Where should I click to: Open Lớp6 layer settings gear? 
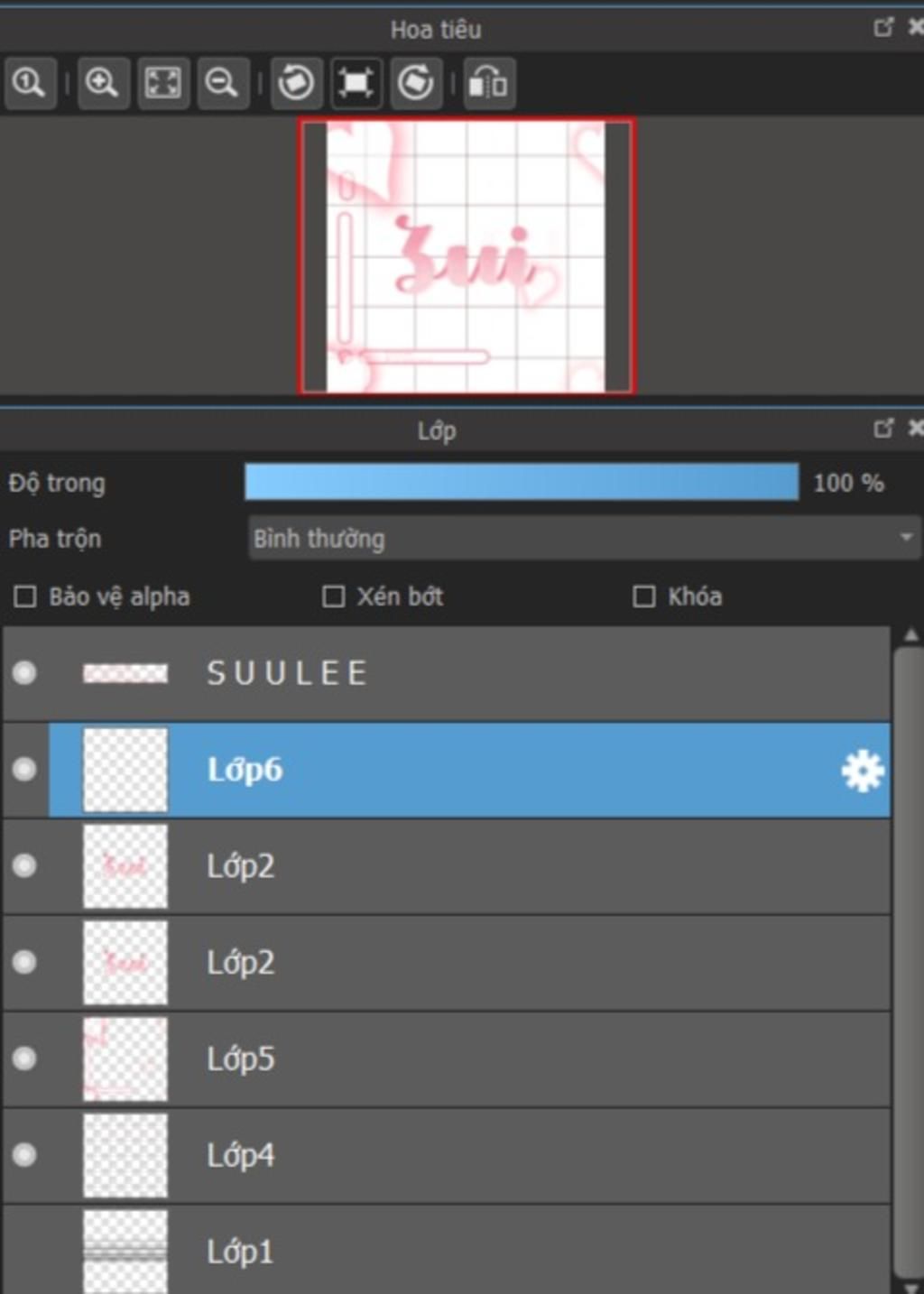pos(863,771)
